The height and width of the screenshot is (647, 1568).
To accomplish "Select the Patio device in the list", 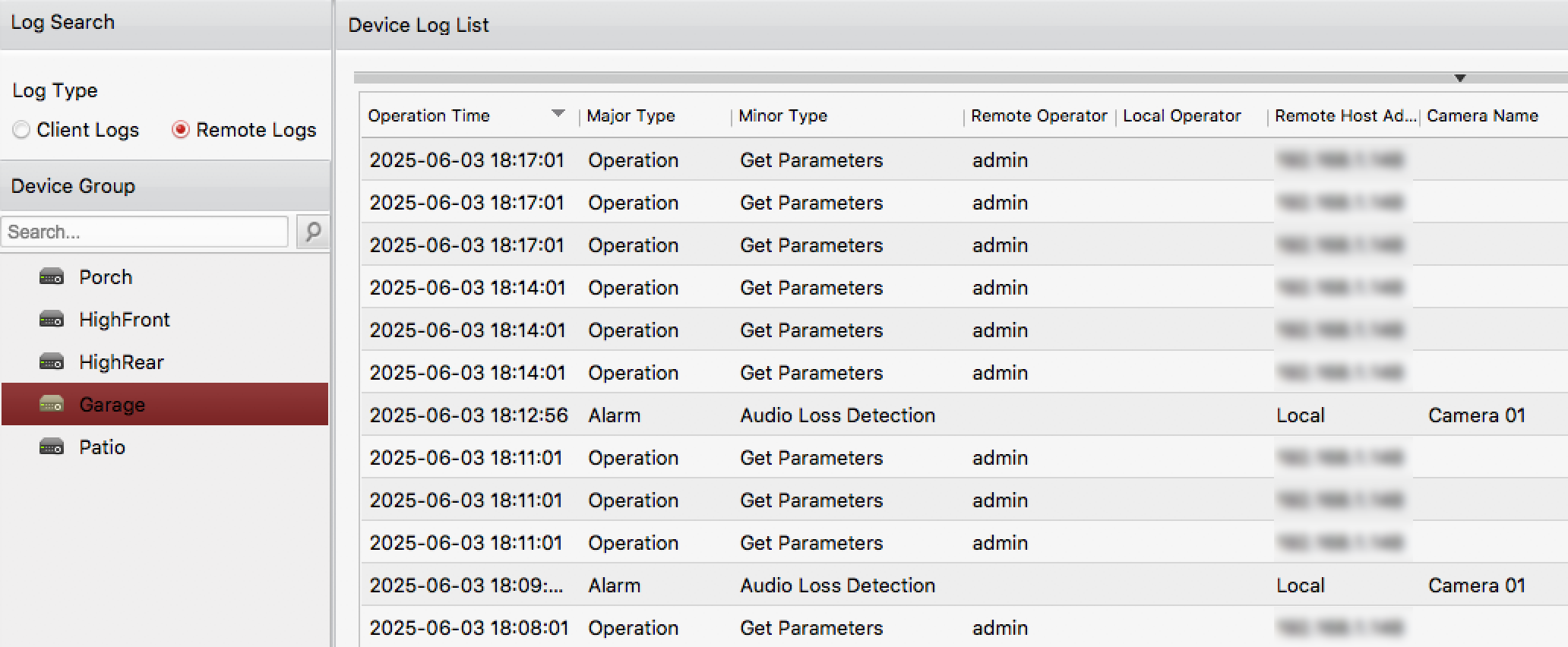I will point(102,447).
